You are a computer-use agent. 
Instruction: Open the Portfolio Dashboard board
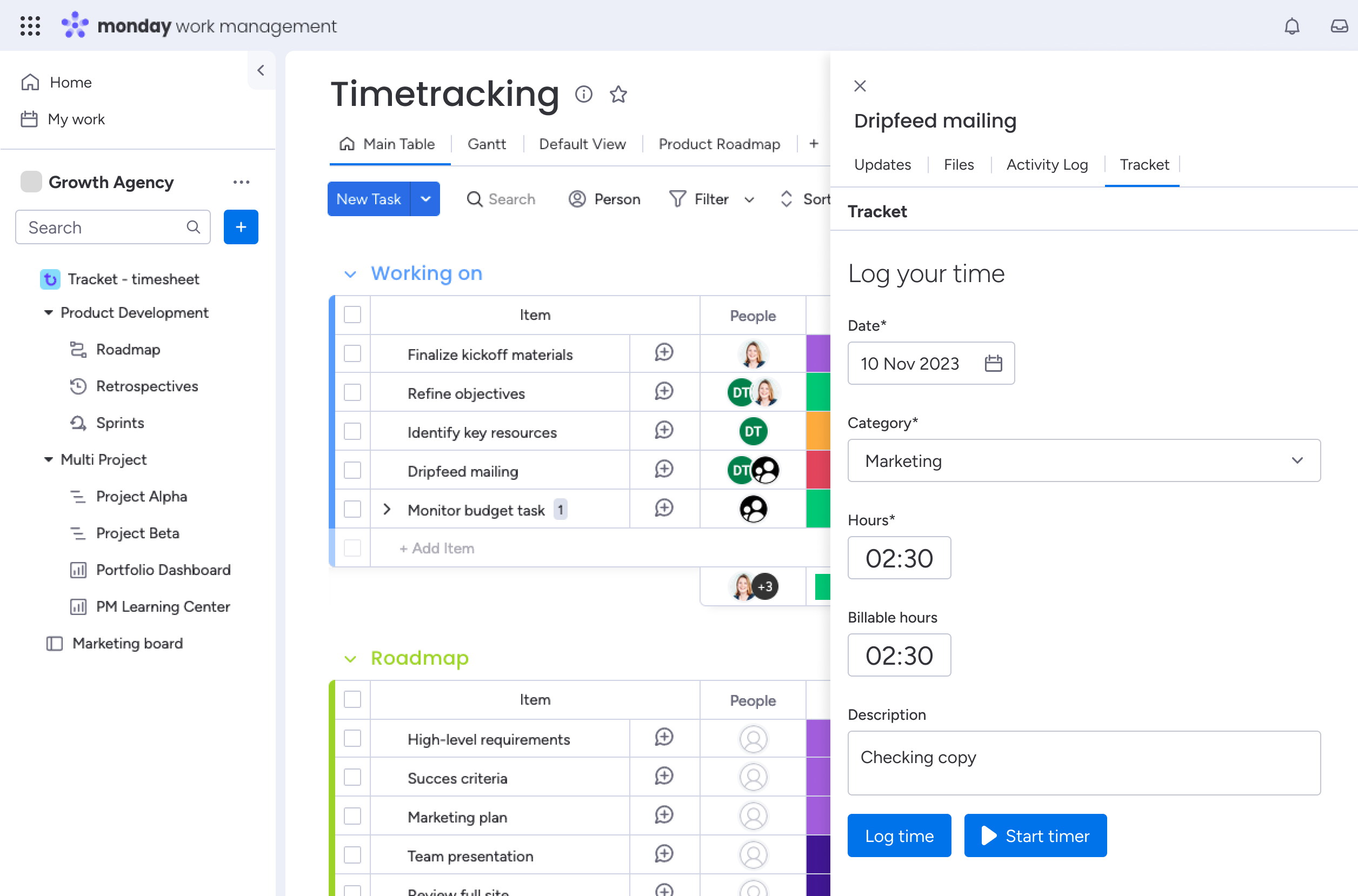click(163, 570)
